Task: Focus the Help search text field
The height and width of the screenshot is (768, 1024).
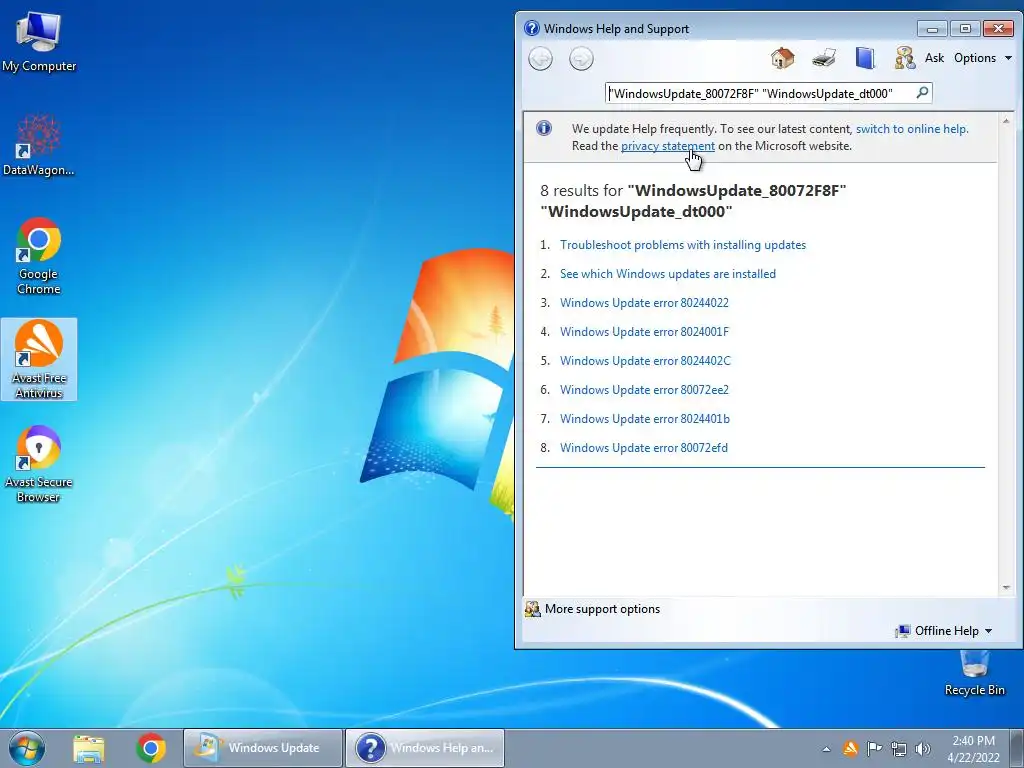Action: 760,93
